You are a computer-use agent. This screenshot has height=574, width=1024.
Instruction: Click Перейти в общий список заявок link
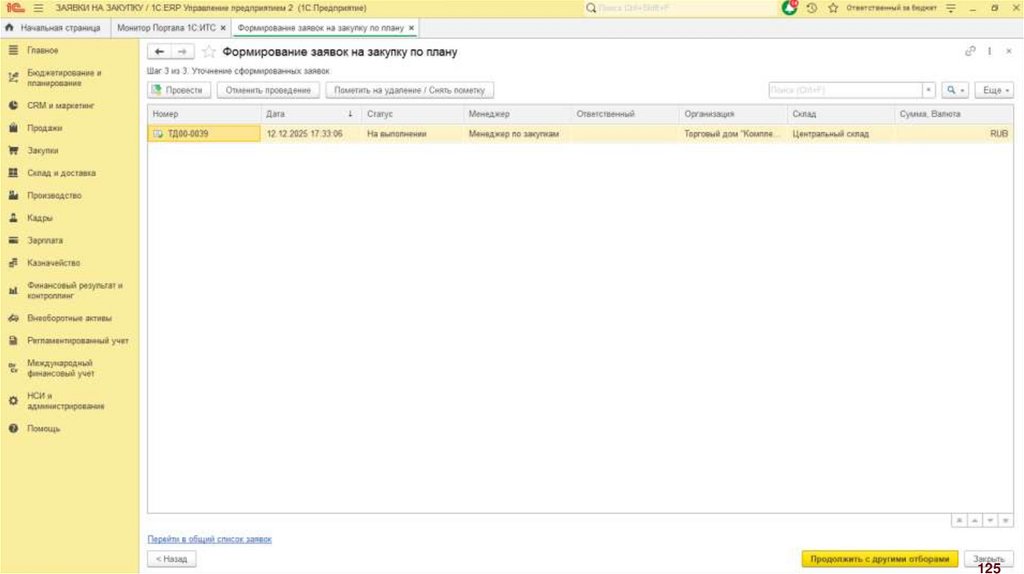[x=210, y=539]
